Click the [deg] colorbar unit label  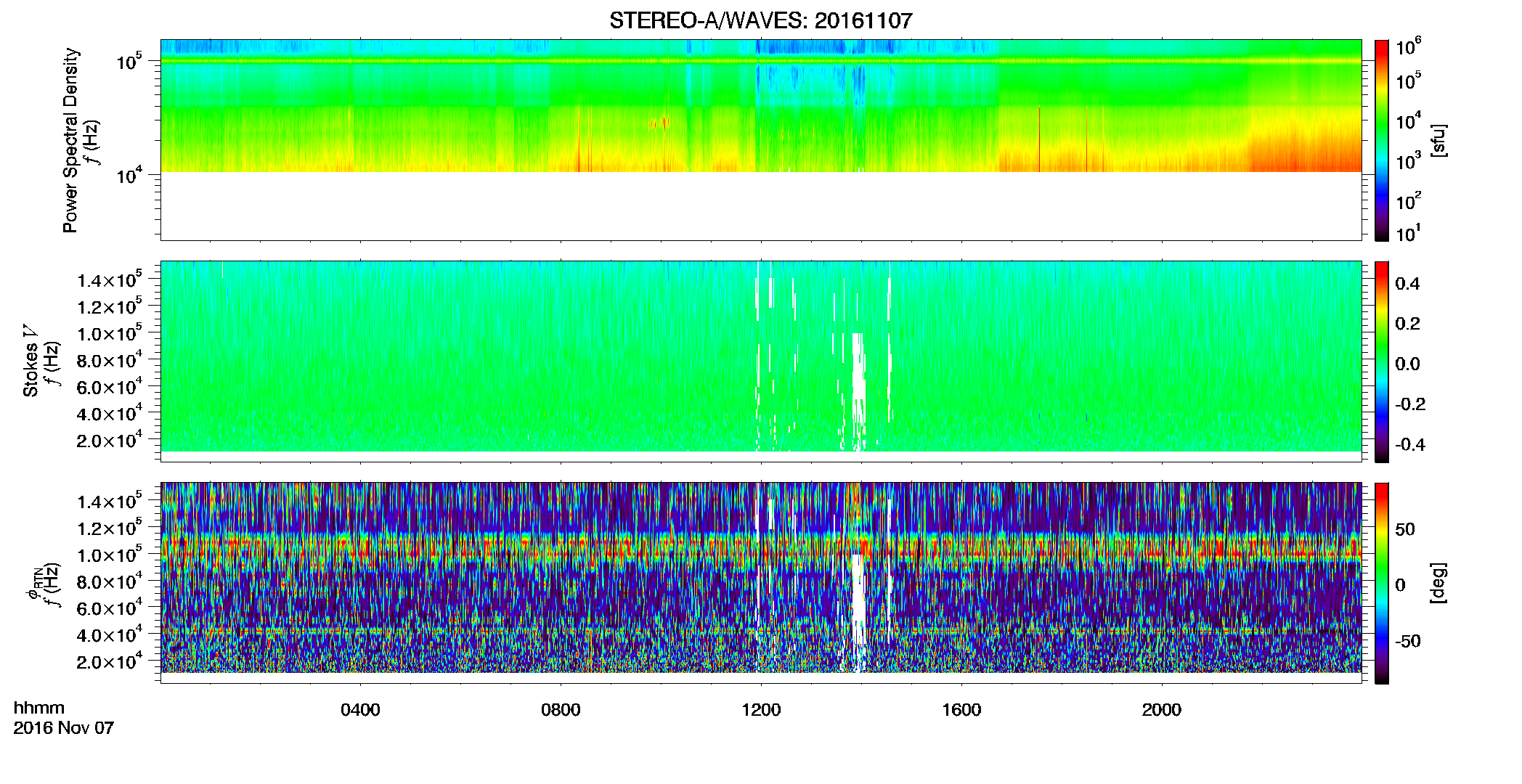[1438, 583]
